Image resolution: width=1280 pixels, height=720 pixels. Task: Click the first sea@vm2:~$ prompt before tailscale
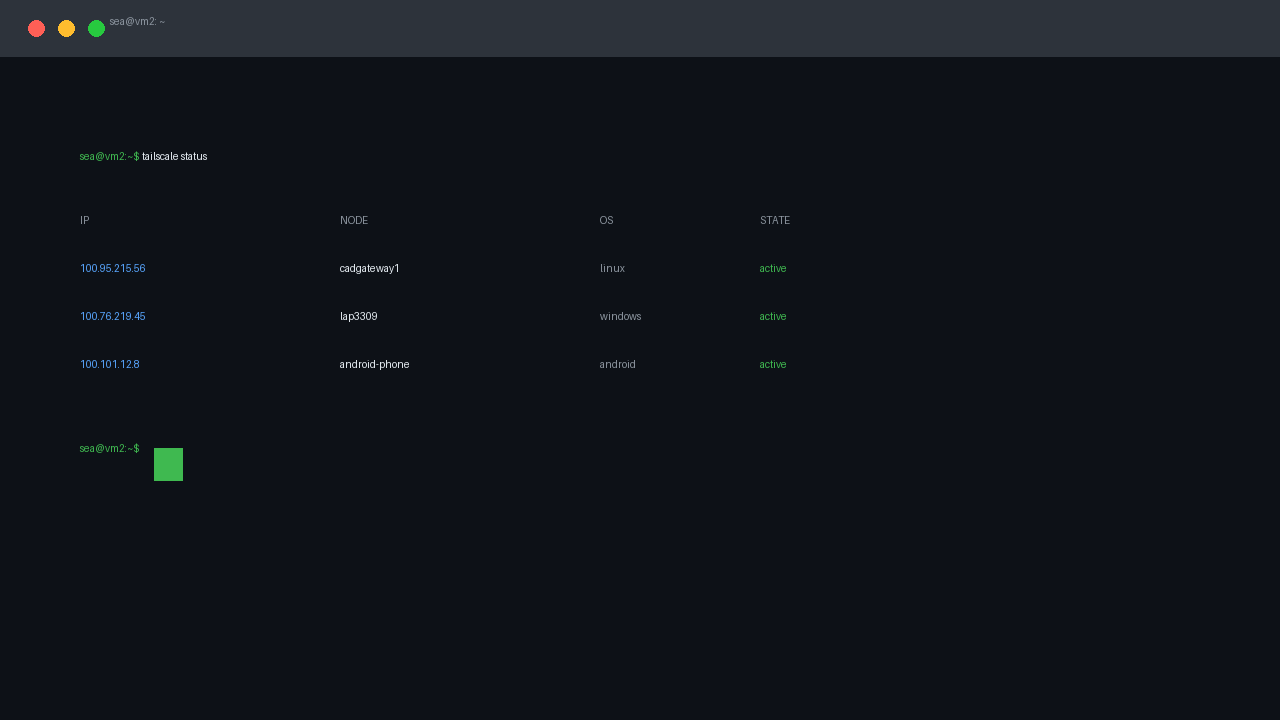[109, 156]
